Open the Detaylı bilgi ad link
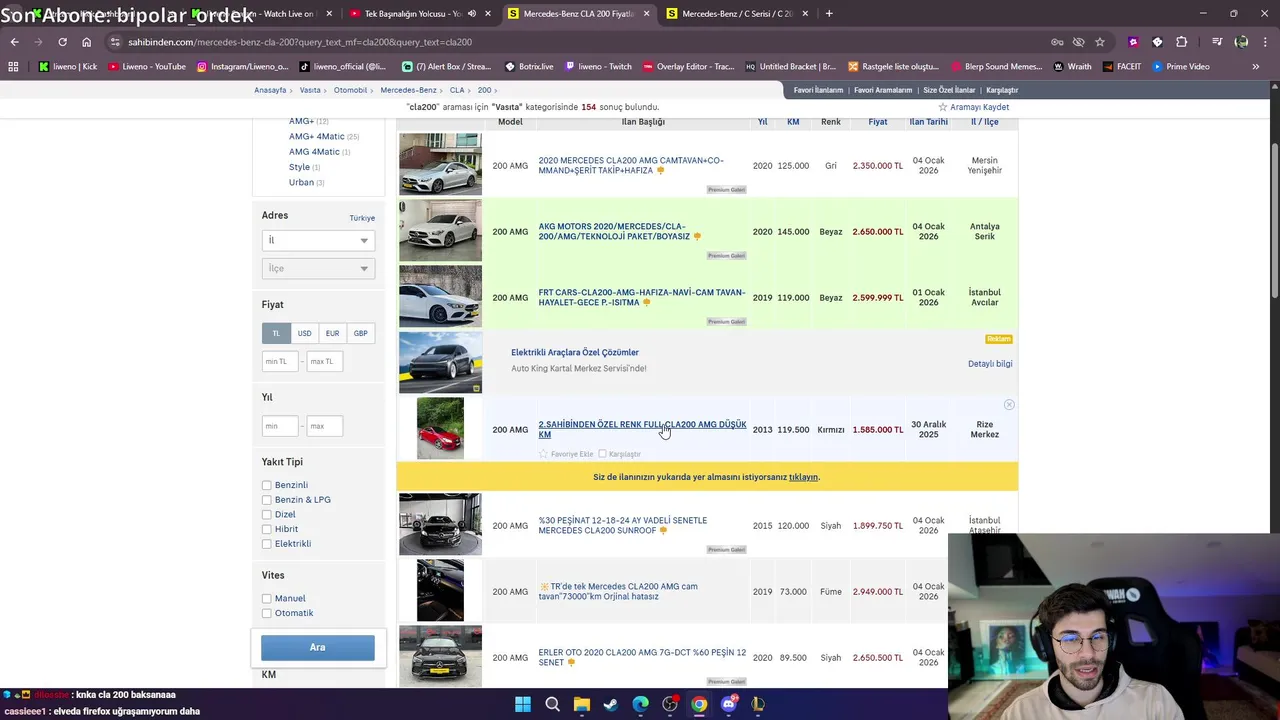The width and height of the screenshot is (1280, 720). click(x=990, y=364)
